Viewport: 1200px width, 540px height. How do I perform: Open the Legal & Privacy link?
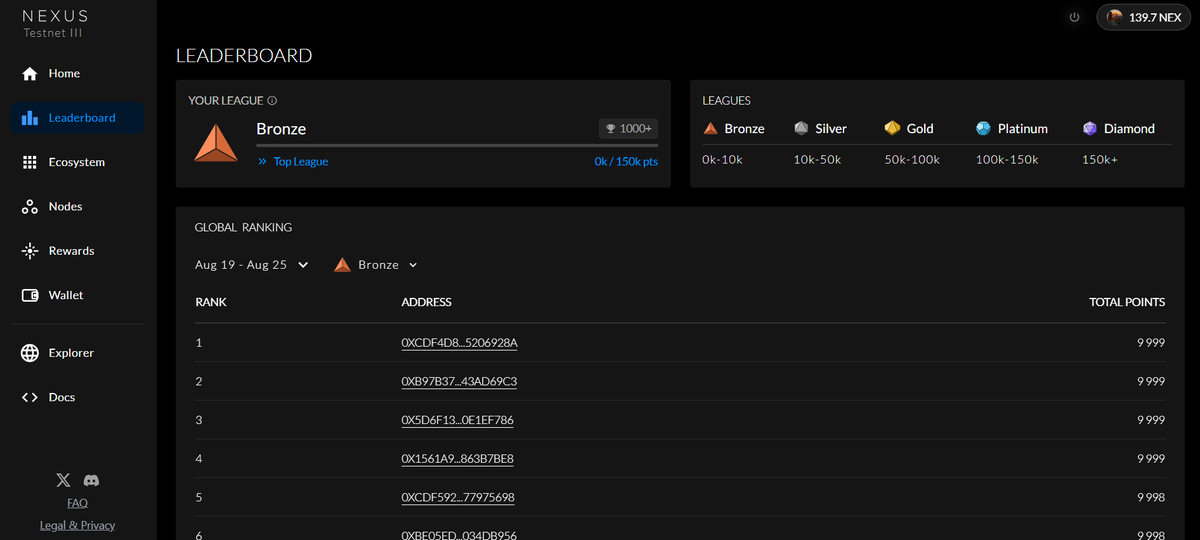click(x=77, y=525)
